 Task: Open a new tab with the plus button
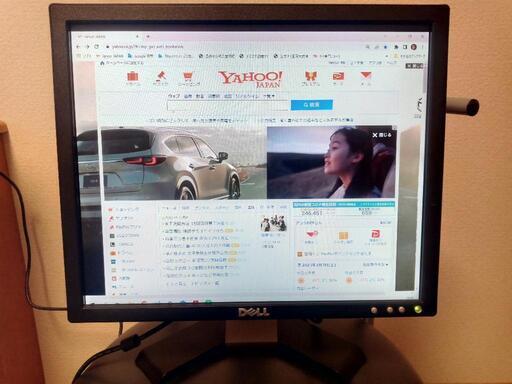148,36
